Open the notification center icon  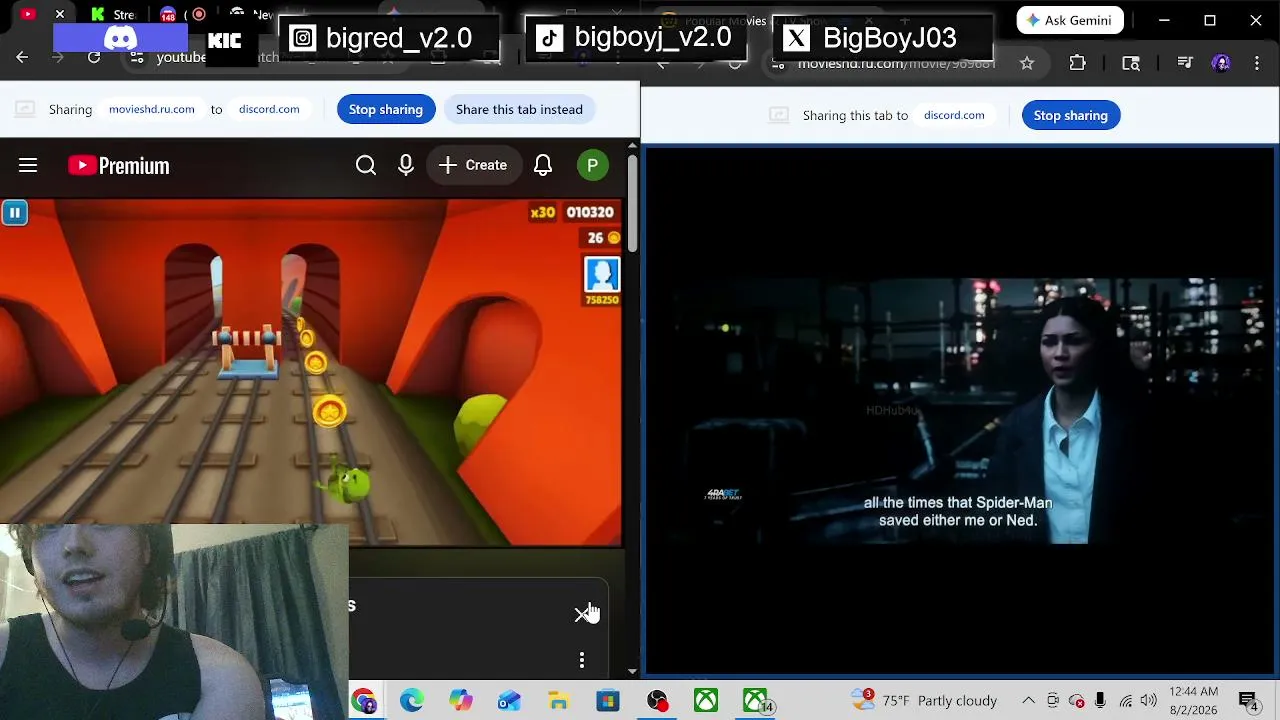[x=1249, y=701]
